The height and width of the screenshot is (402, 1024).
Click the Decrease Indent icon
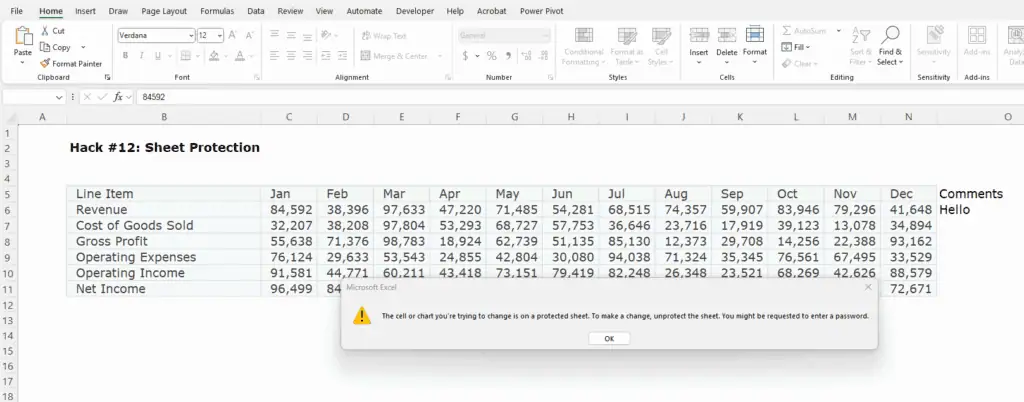click(x=326, y=56)
